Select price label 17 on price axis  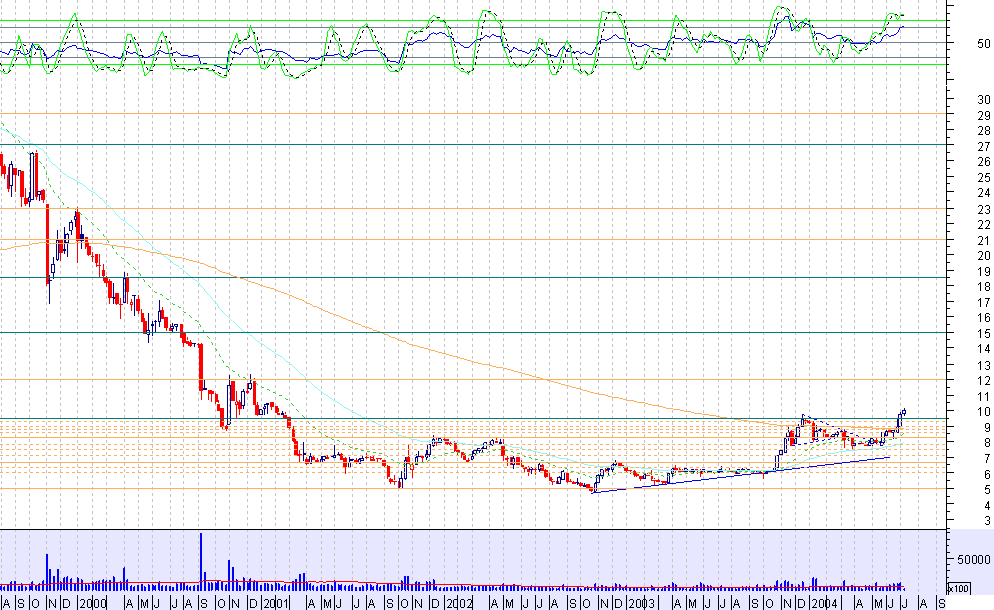(984, 302)
